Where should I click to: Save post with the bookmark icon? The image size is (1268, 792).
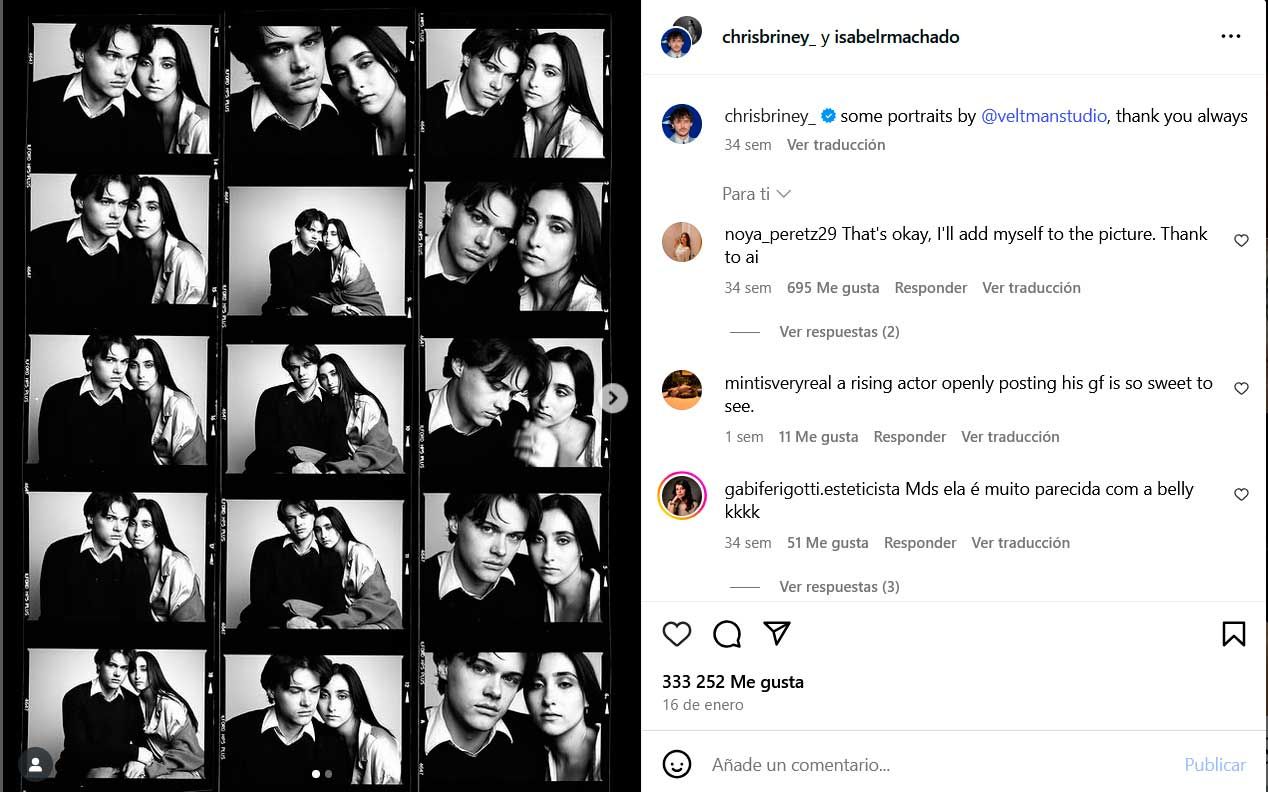pos(1233,634)
